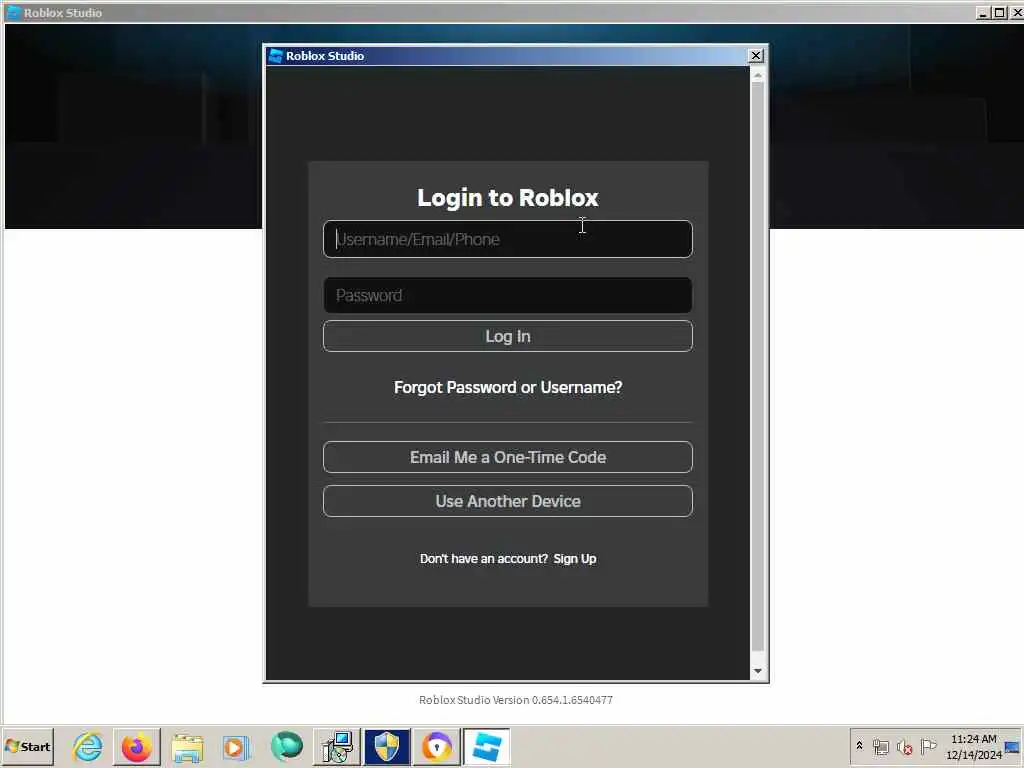Click the network tray icon
1024x768 pixels.
881,746
